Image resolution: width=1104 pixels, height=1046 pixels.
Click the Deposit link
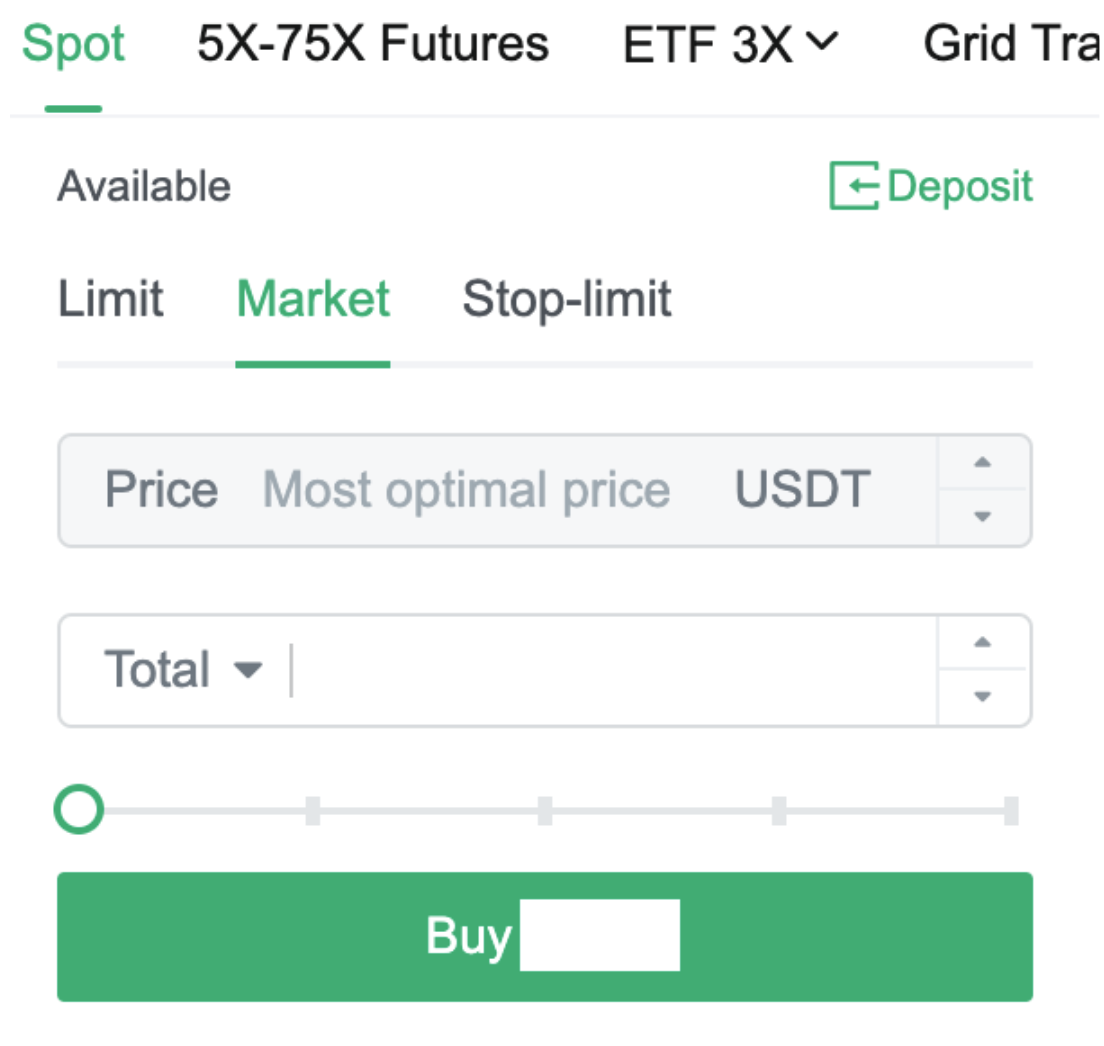960,187
